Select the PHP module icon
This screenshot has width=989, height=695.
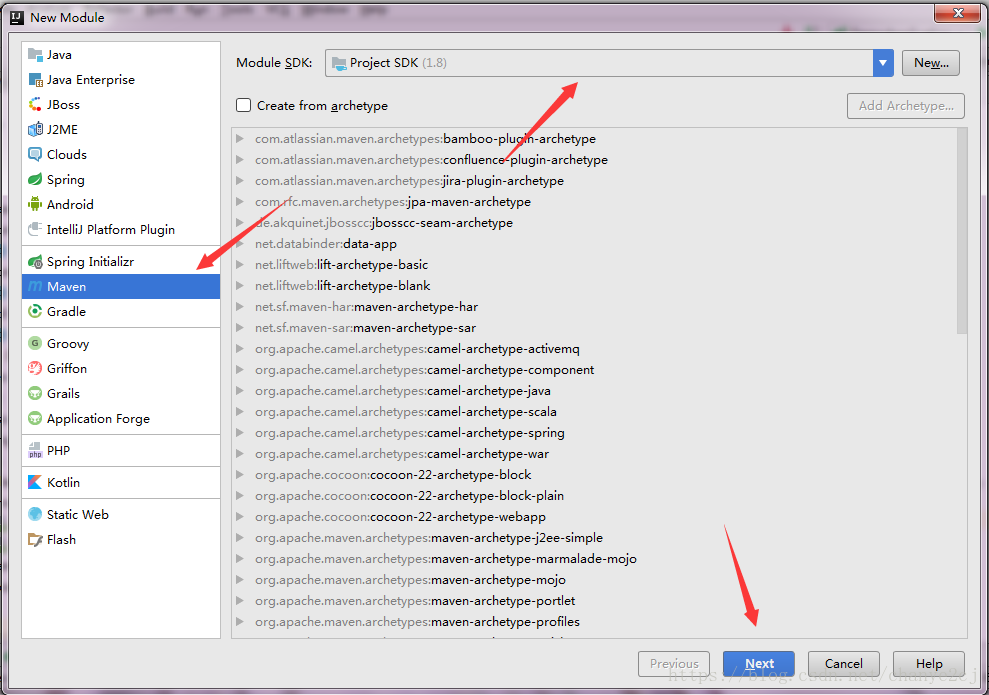click(x=35, y=450)
